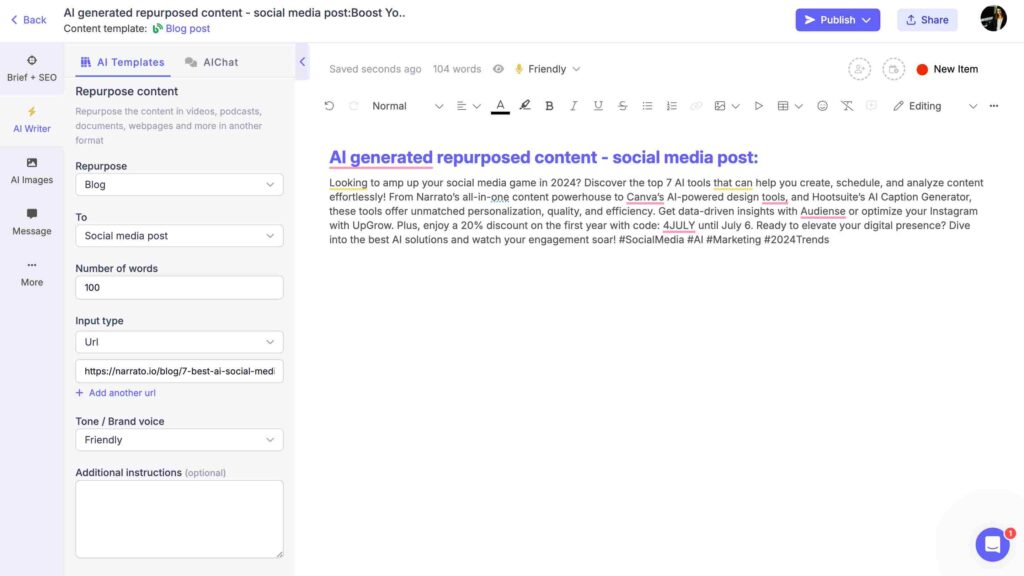Insert a numbered list

[x=671, y=106]
